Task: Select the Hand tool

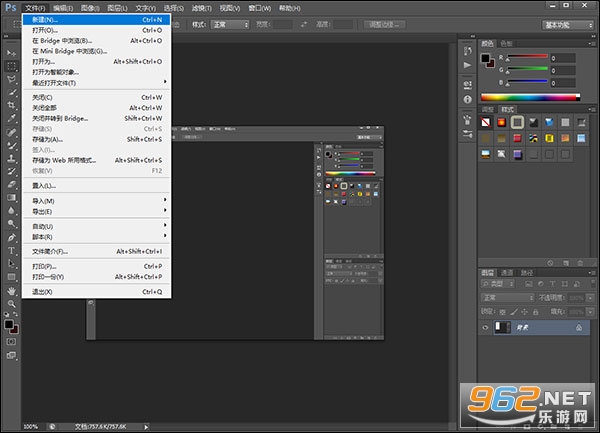Action: [11, 291]
